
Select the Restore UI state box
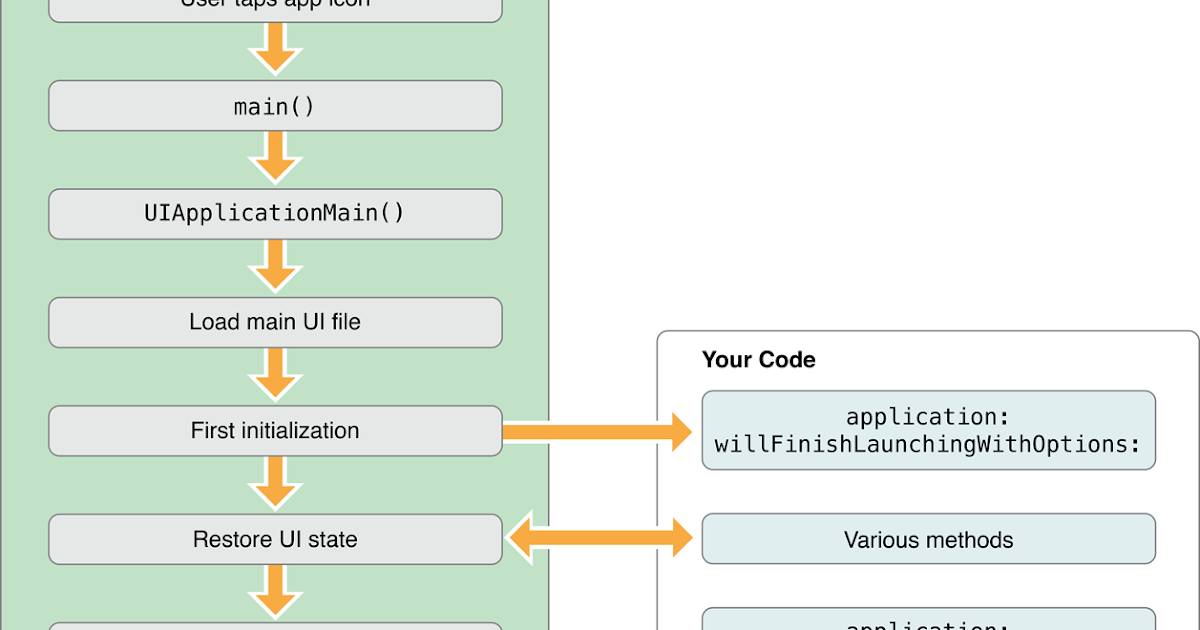point(275,539)
